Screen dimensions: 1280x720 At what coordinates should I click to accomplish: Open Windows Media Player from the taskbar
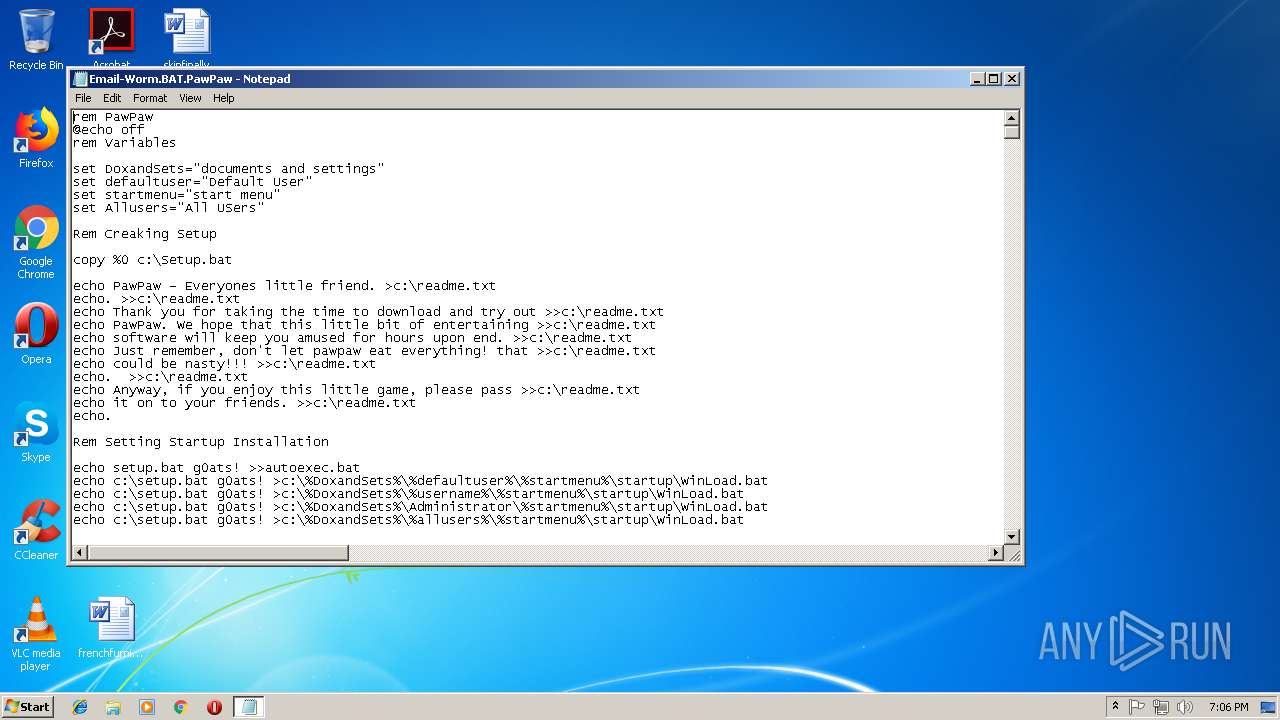(x=147, y=707)
